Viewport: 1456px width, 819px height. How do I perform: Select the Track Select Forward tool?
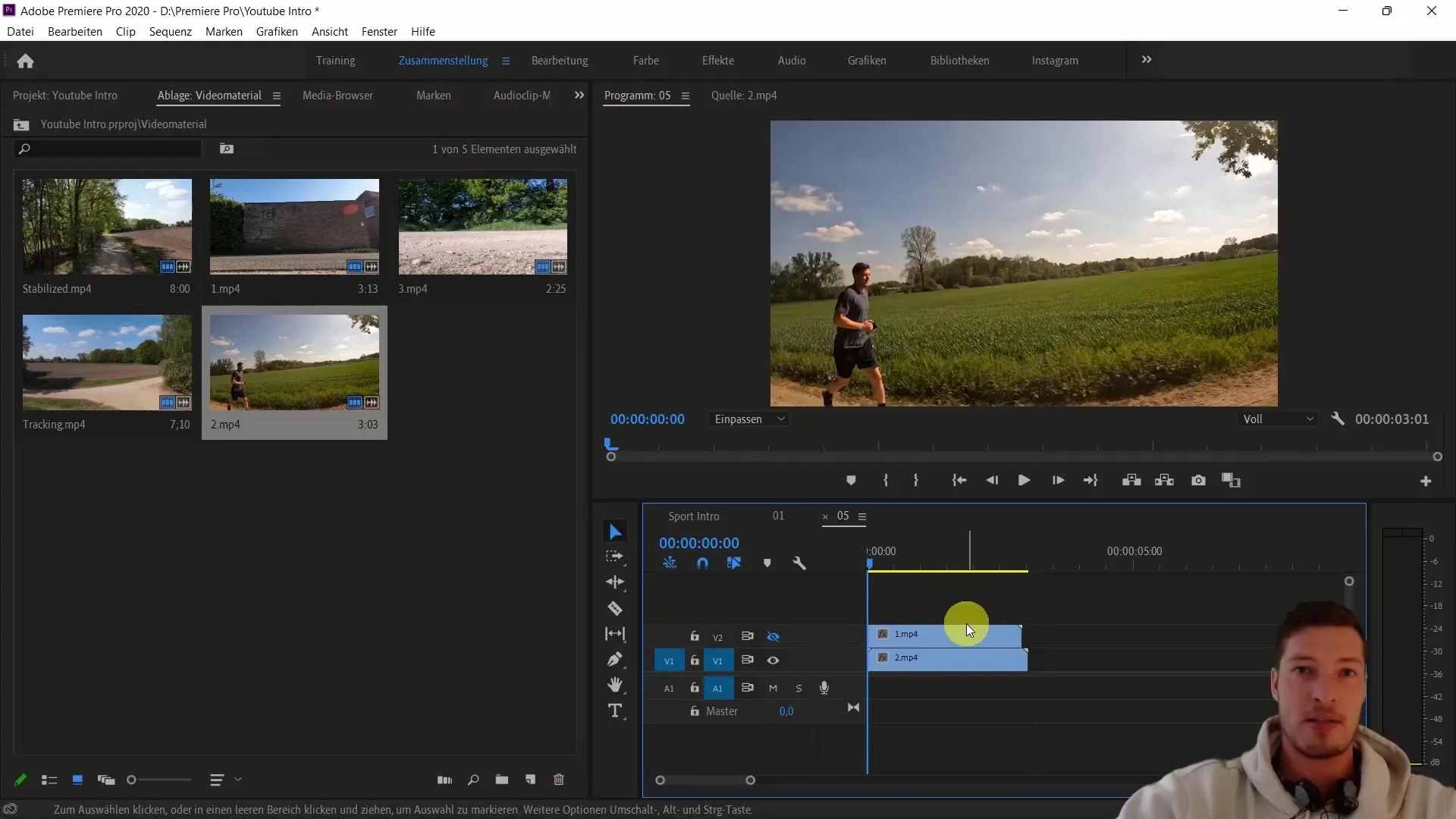tap(615, 557)
